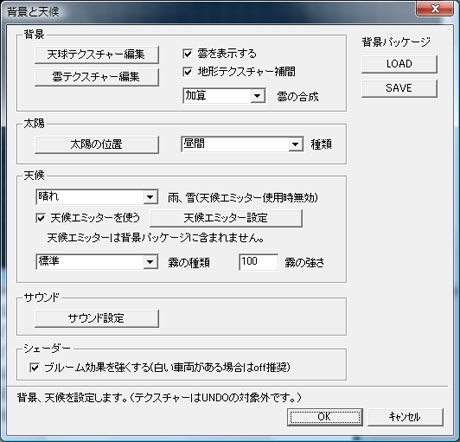Open the 天候エミッター設定 dialog
The image size is (460, 442).
tap(226, 218)
